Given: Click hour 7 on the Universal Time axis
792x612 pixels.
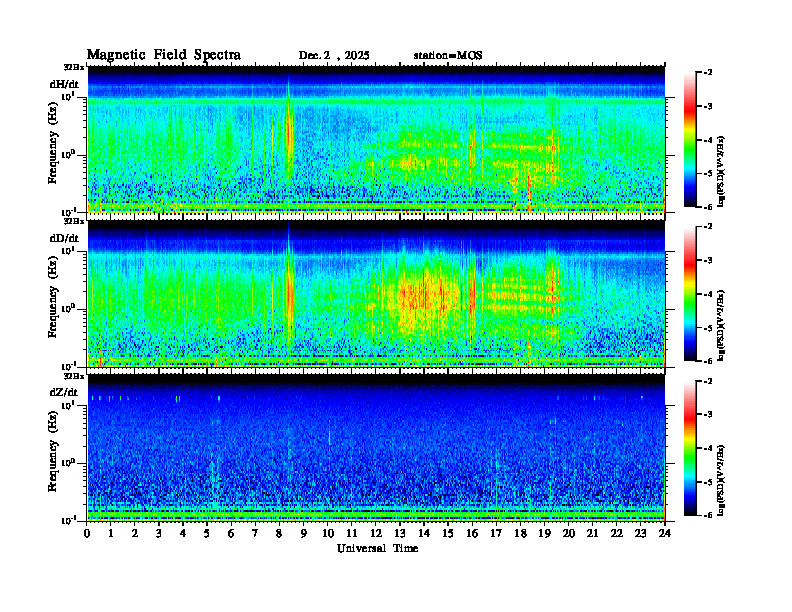Looking at the screenshot, I should click(255, 533).
